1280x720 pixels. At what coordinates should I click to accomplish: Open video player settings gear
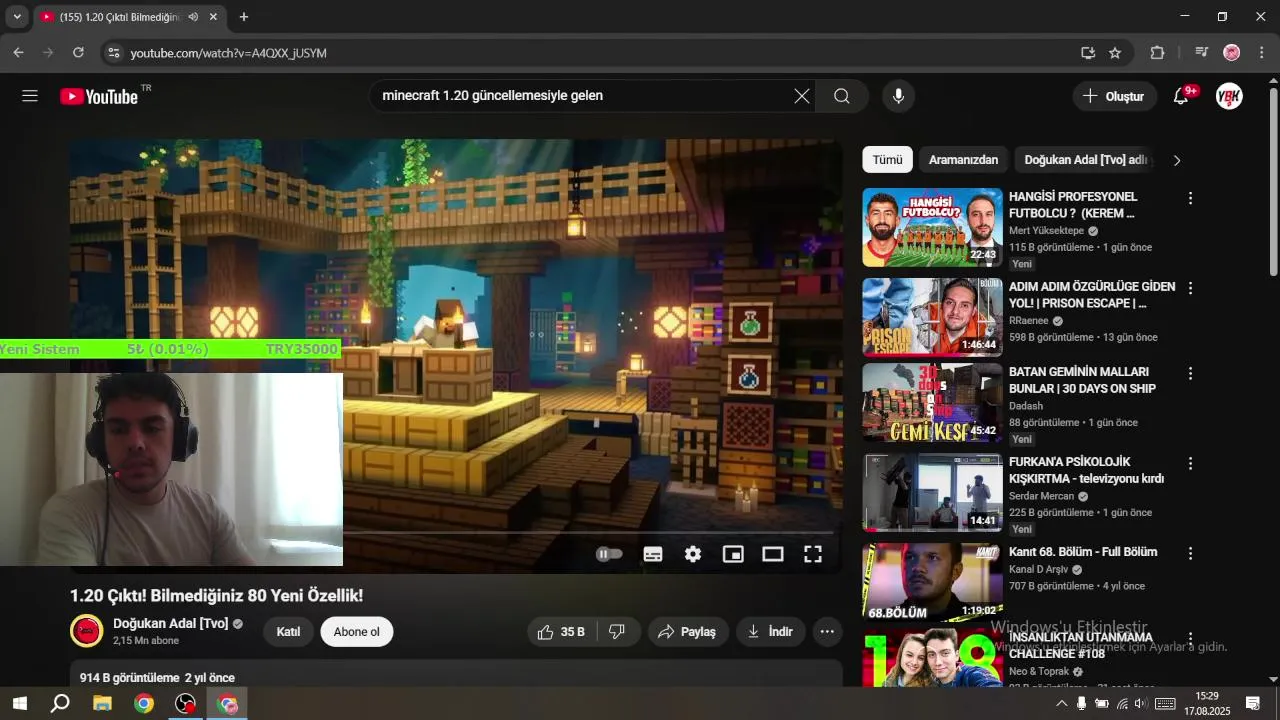click(693, 554)
